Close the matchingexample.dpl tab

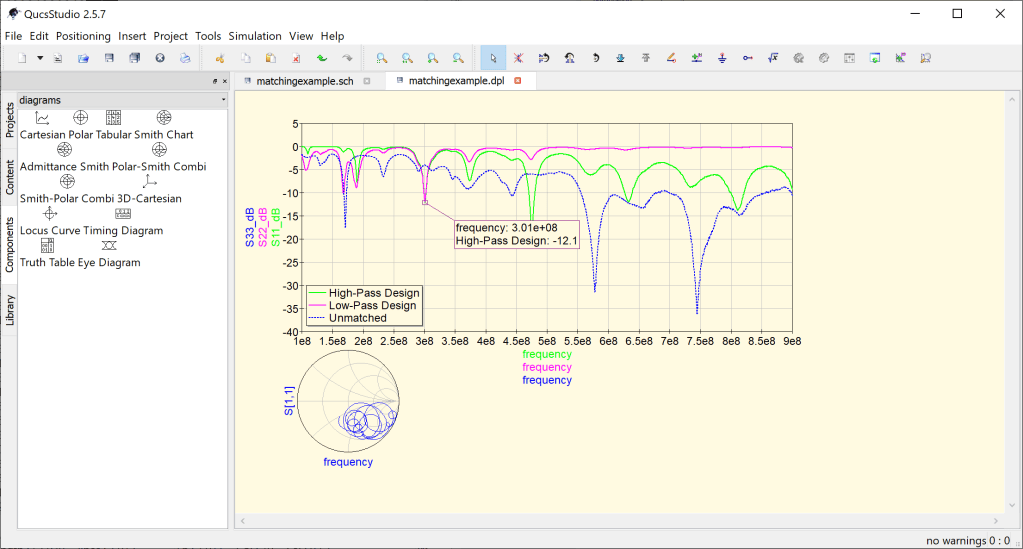coord(518,81)
